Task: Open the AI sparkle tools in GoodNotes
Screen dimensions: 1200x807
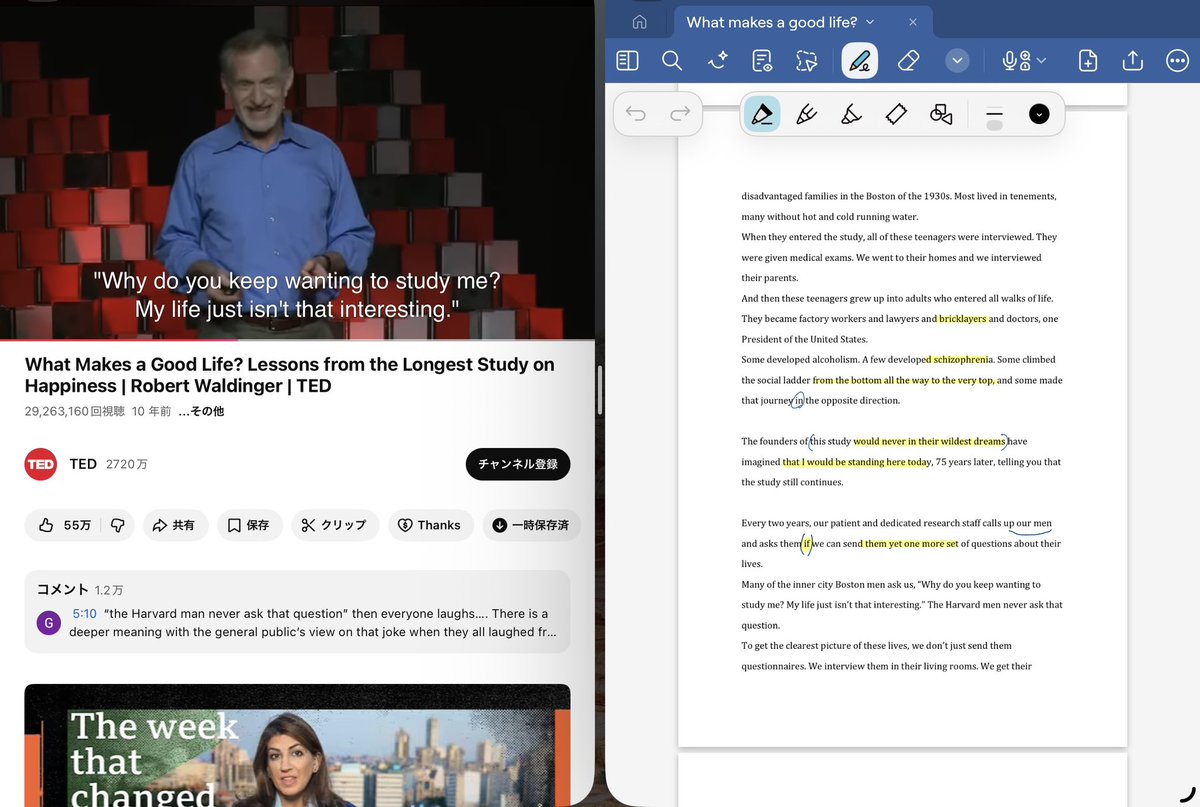Action: pyautogui.click(x=717, y=61)
